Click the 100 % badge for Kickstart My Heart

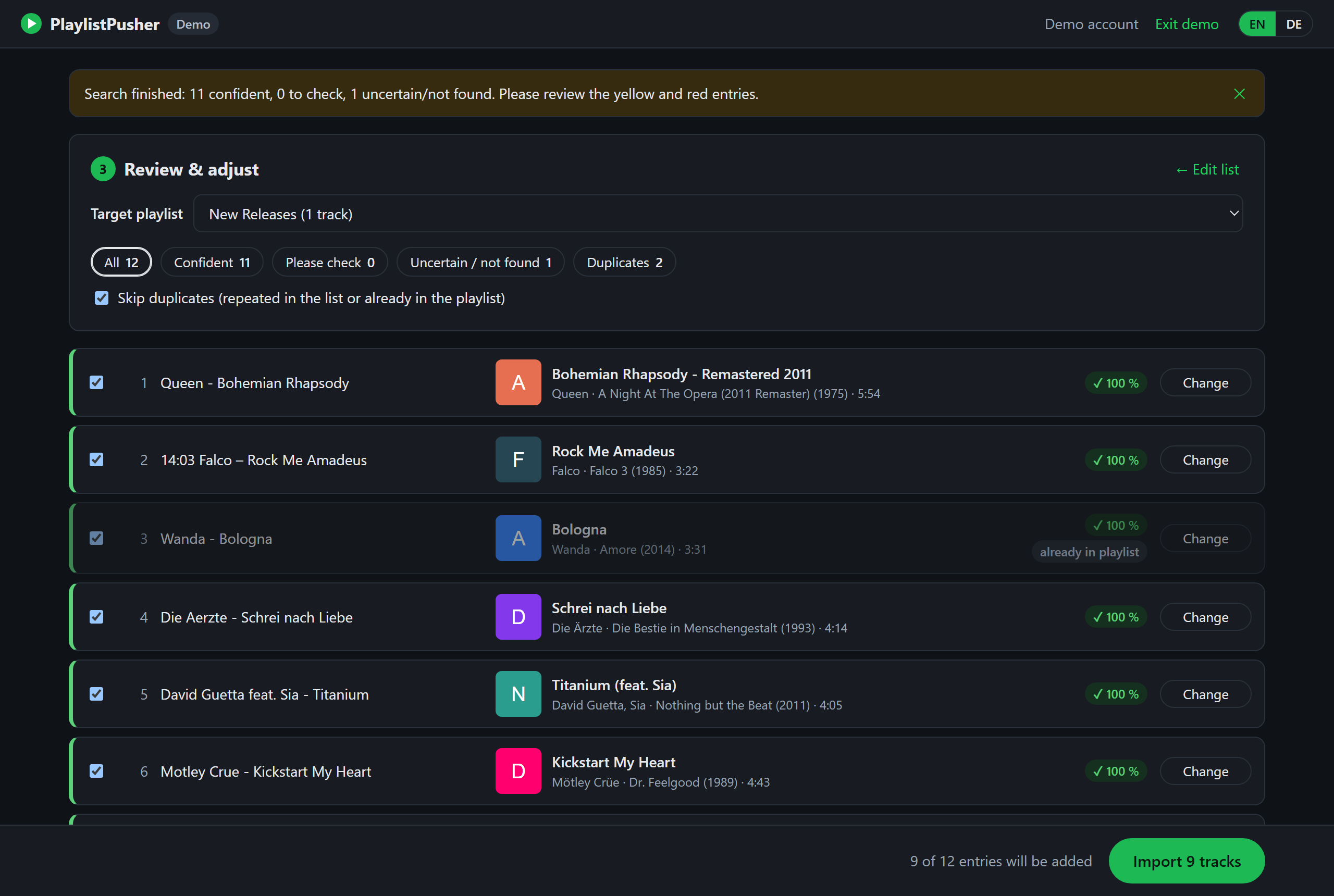(x=1116, y=771)
